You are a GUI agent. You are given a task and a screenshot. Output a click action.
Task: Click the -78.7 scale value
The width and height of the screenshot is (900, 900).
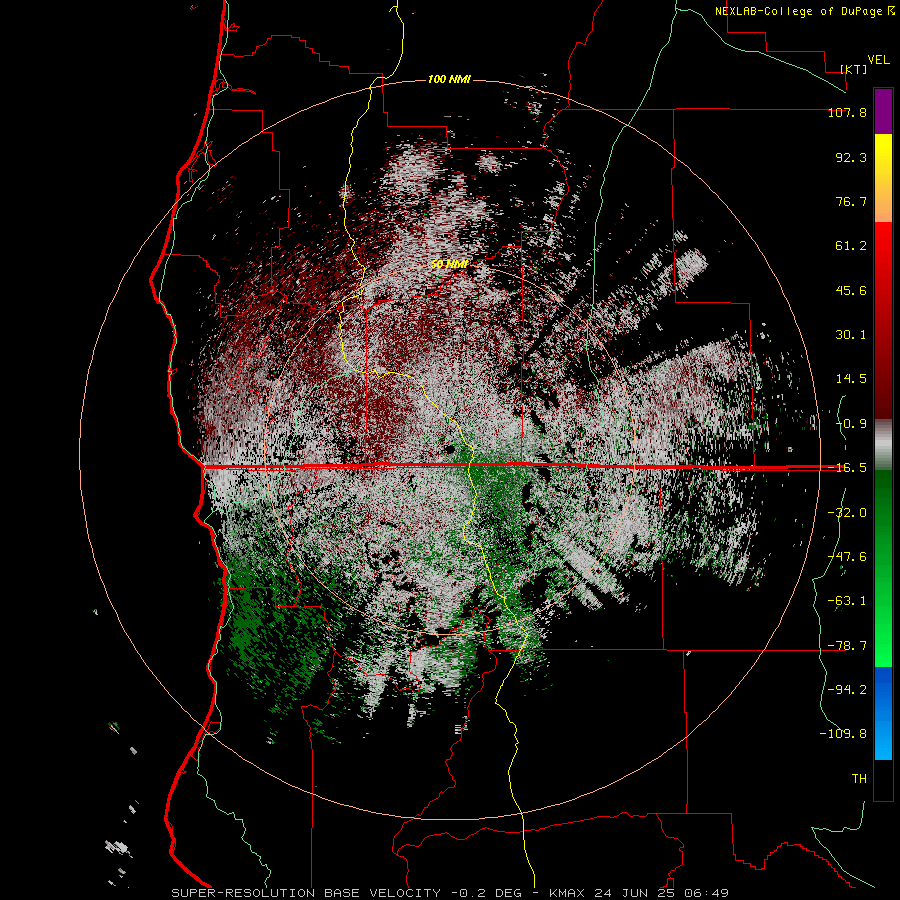[847, 646]
